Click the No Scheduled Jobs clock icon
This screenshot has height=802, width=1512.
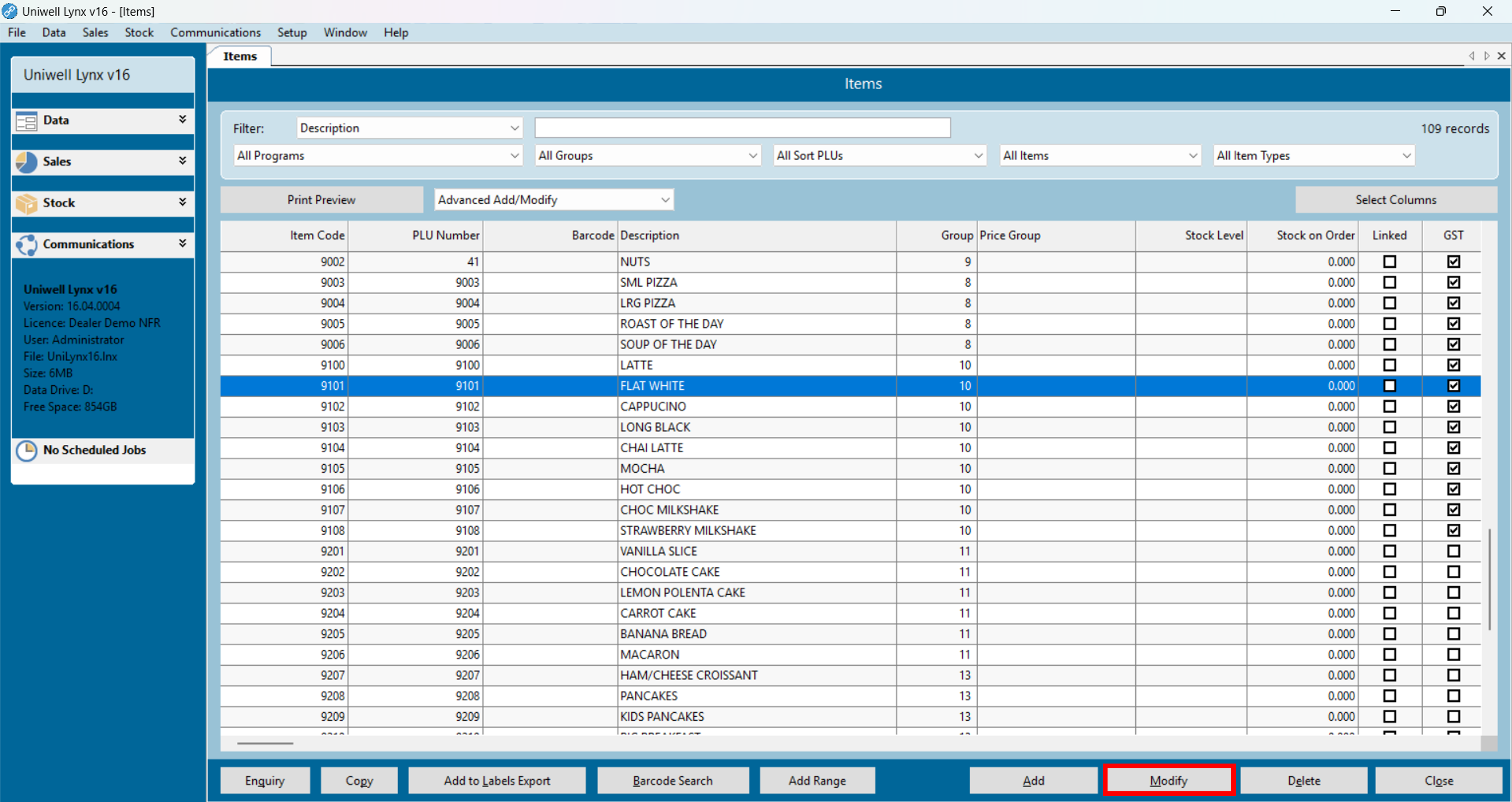pyautogui.click(x=26, y=451)
